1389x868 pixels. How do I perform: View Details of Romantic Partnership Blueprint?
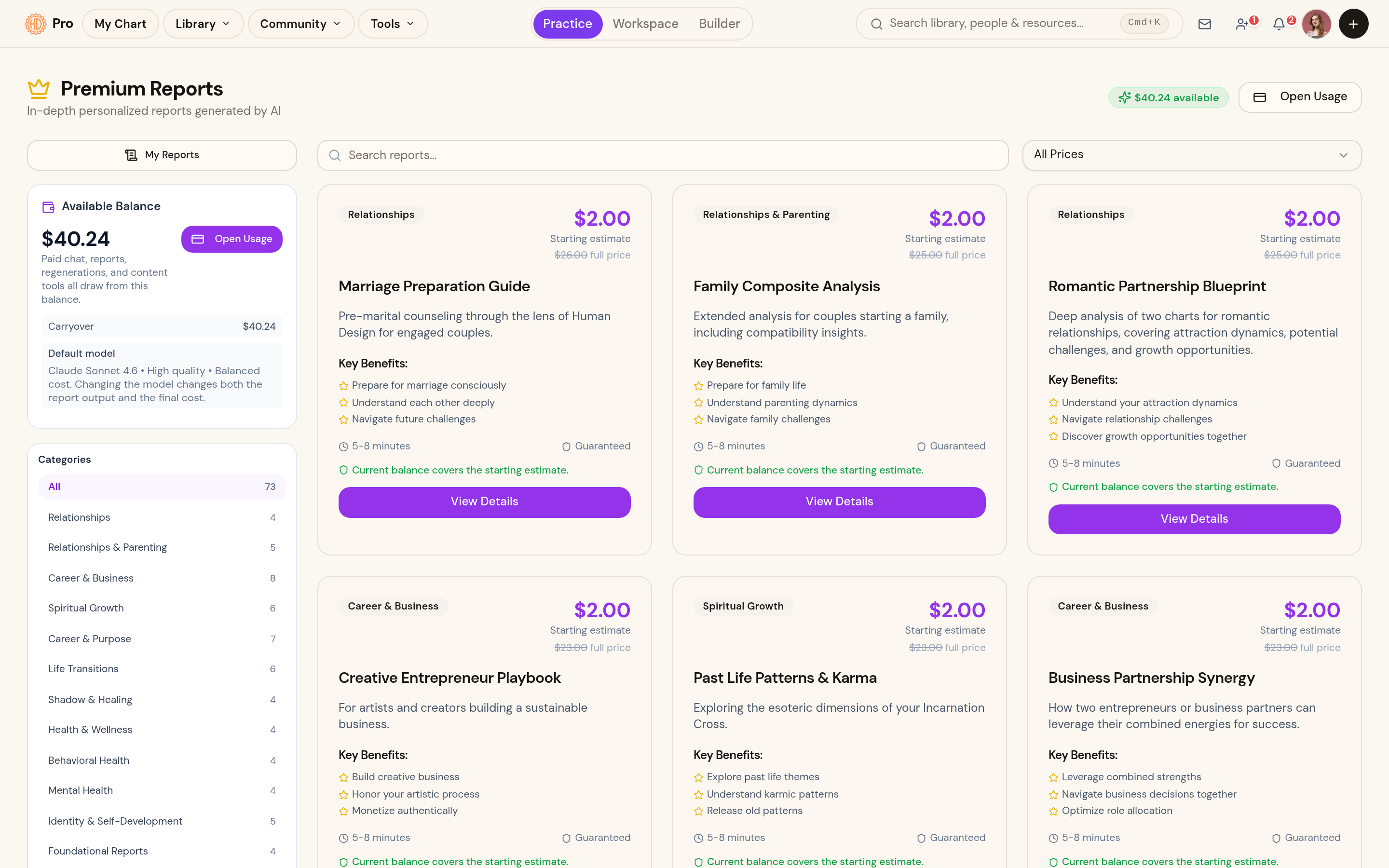click(x=1194, y=519)
